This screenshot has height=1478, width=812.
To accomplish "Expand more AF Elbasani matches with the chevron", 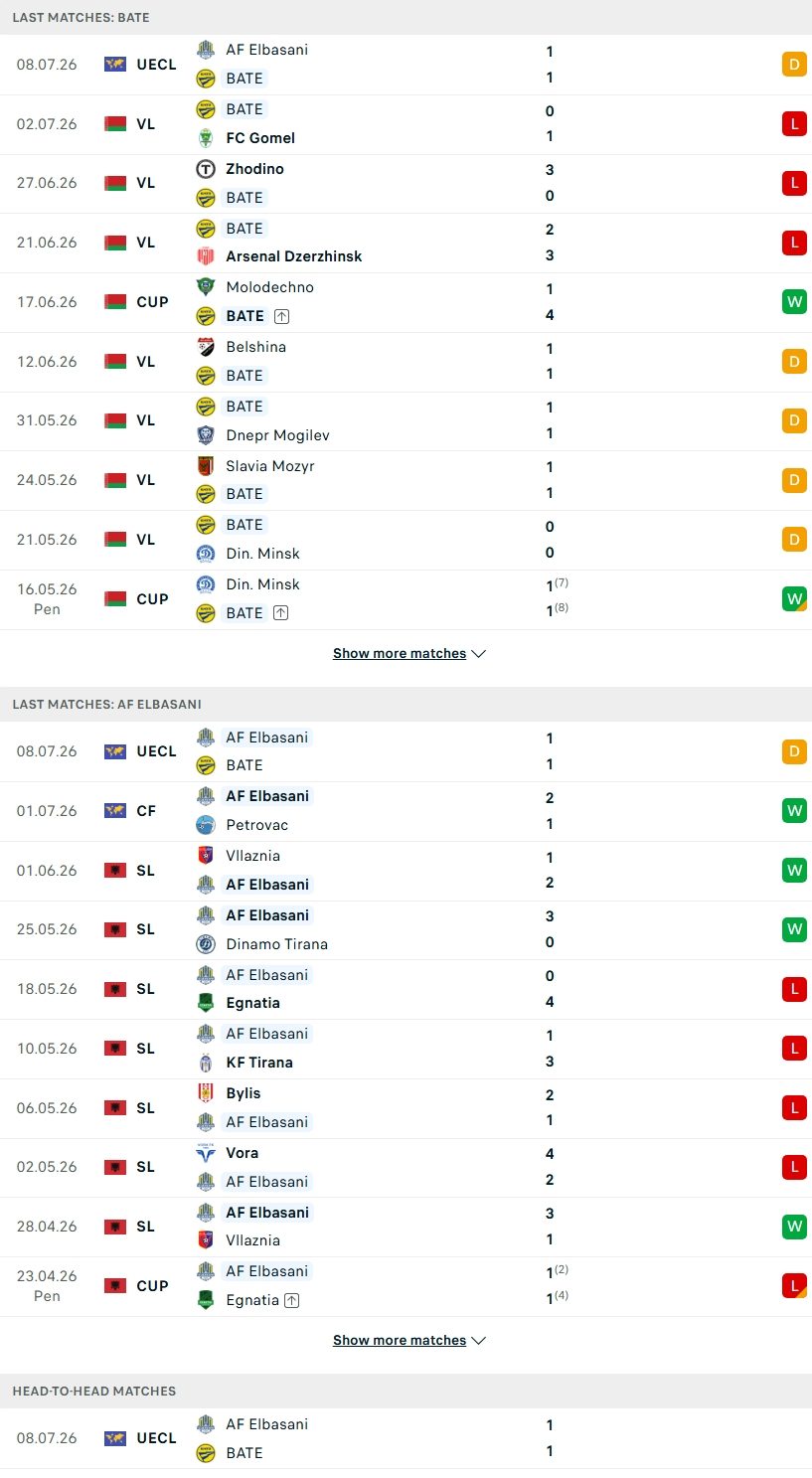I will point(478,1341).
